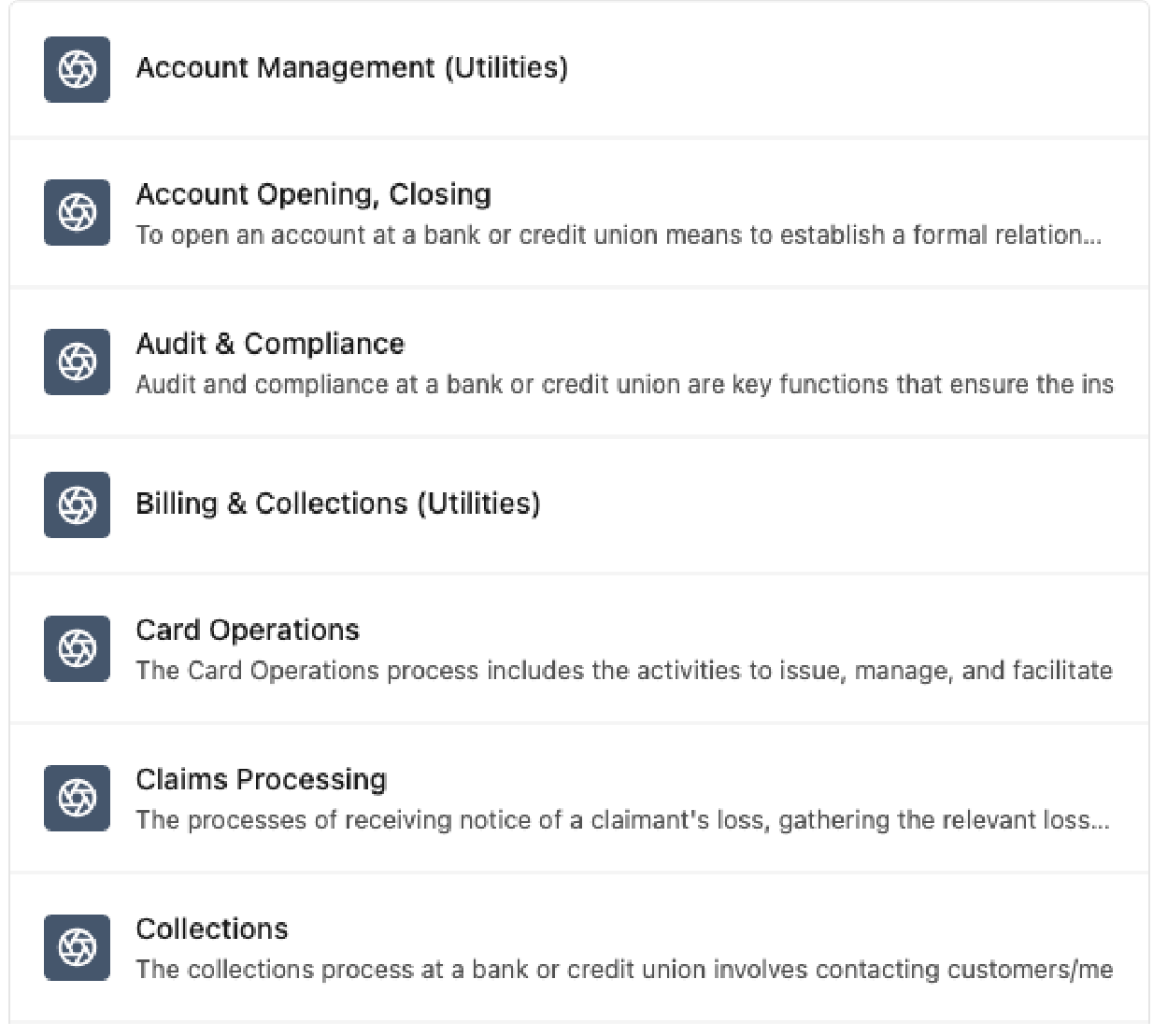Click the Audit and compliance description text
The height and width of the screenshot is (1036, 1153).
click(x=623, y=385)
